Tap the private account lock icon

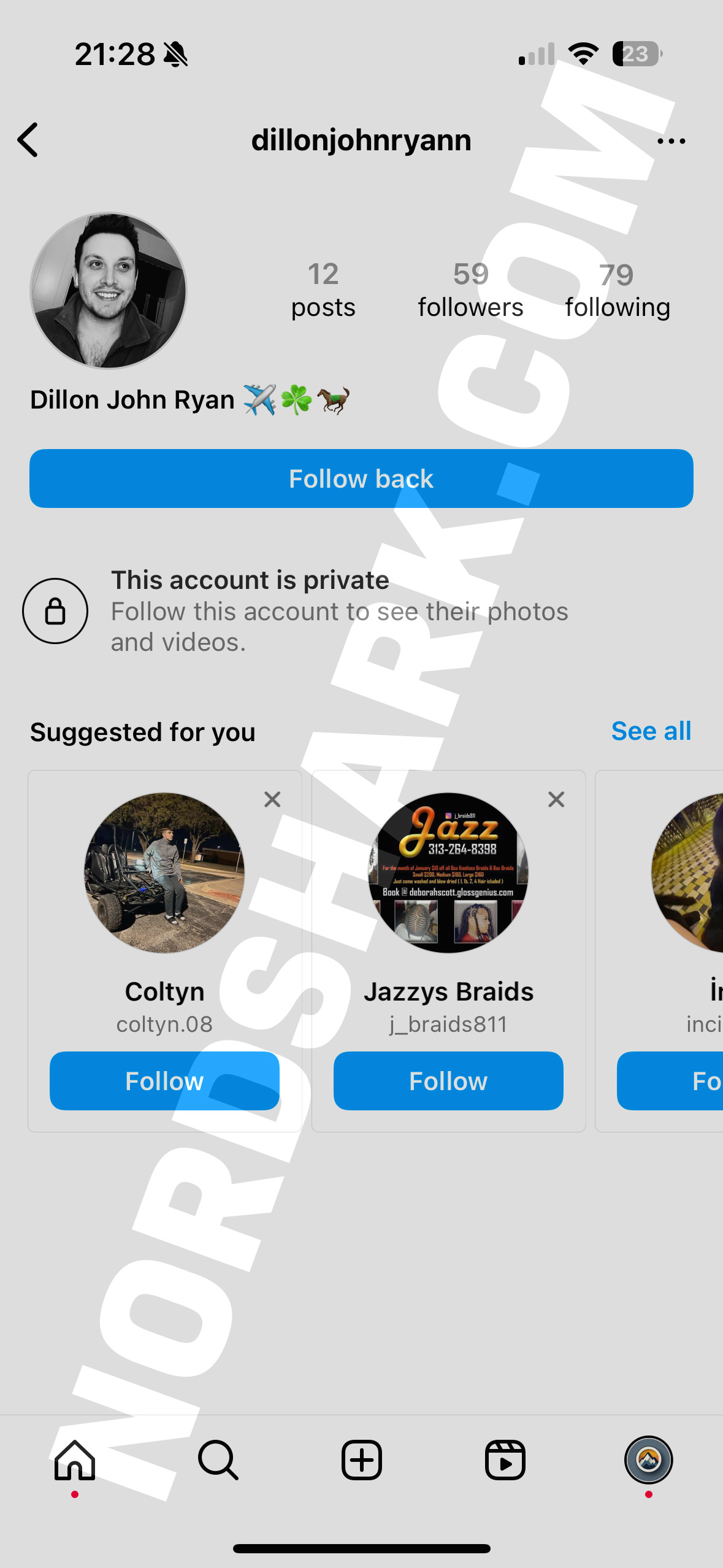[x=55, y=611]
